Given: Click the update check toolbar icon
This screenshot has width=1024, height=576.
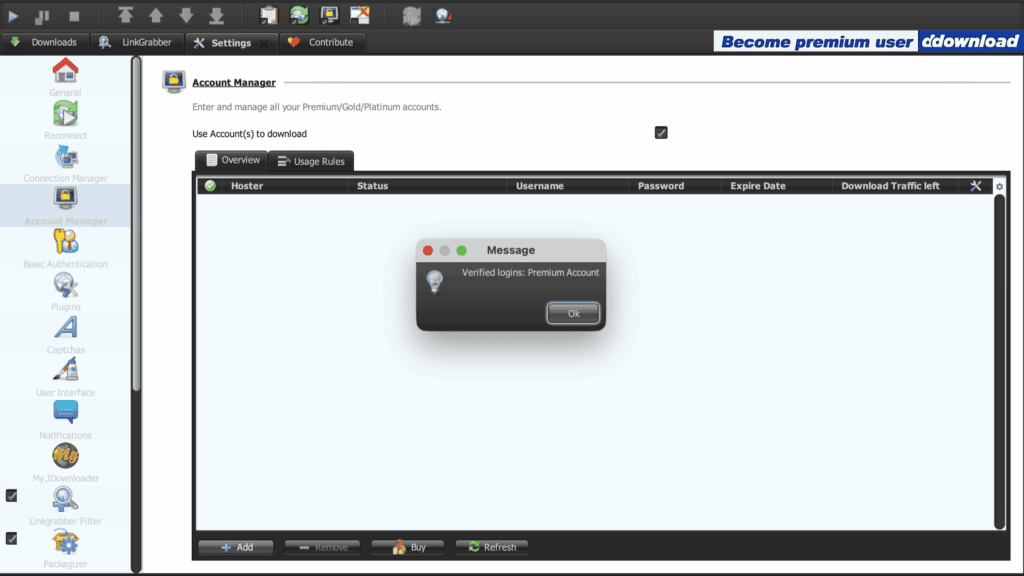Looking at the screenshot, I should tap(443, 16).
